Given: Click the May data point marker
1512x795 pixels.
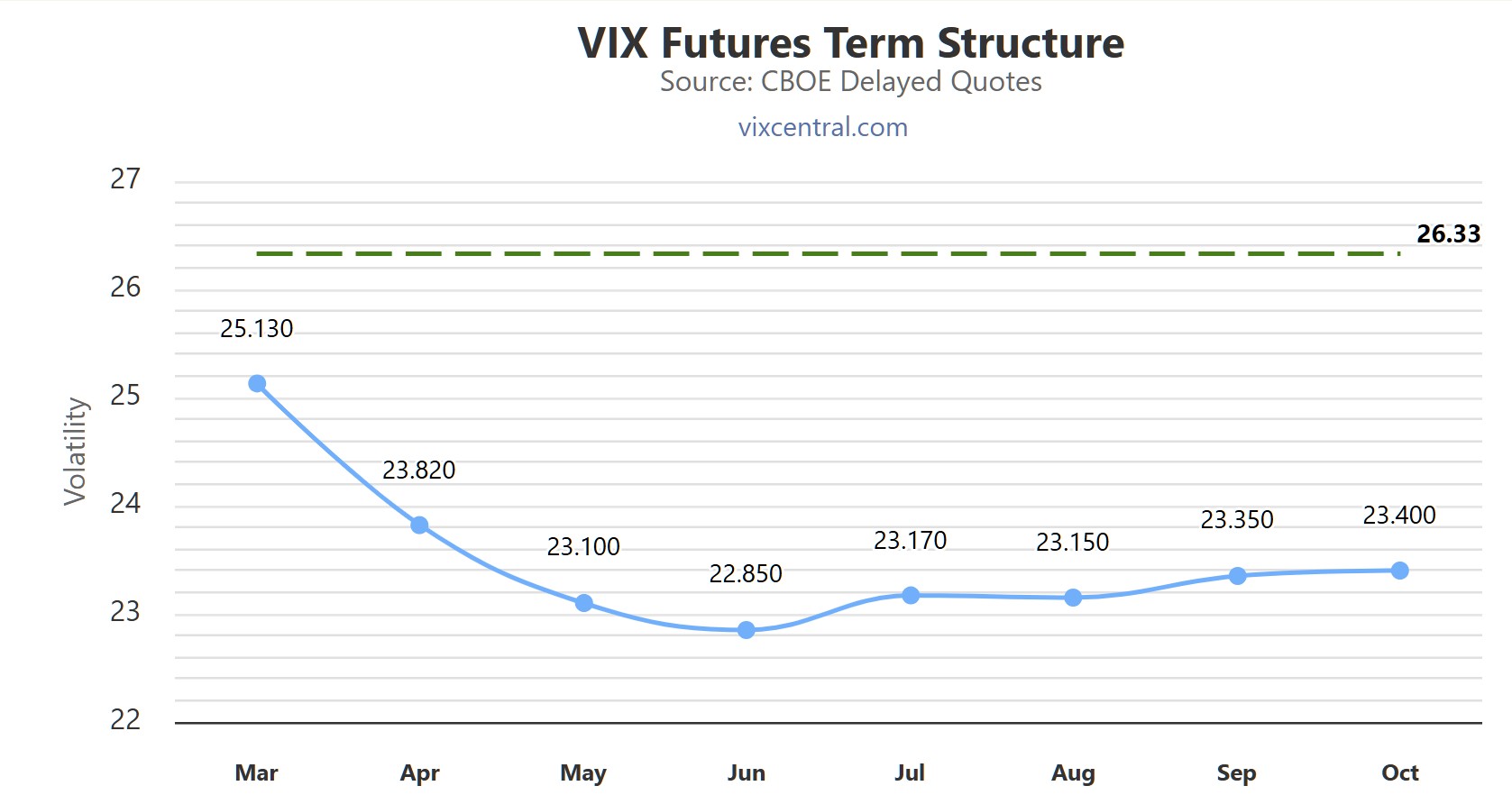Looking at the screenshot, I should point(584,603).
